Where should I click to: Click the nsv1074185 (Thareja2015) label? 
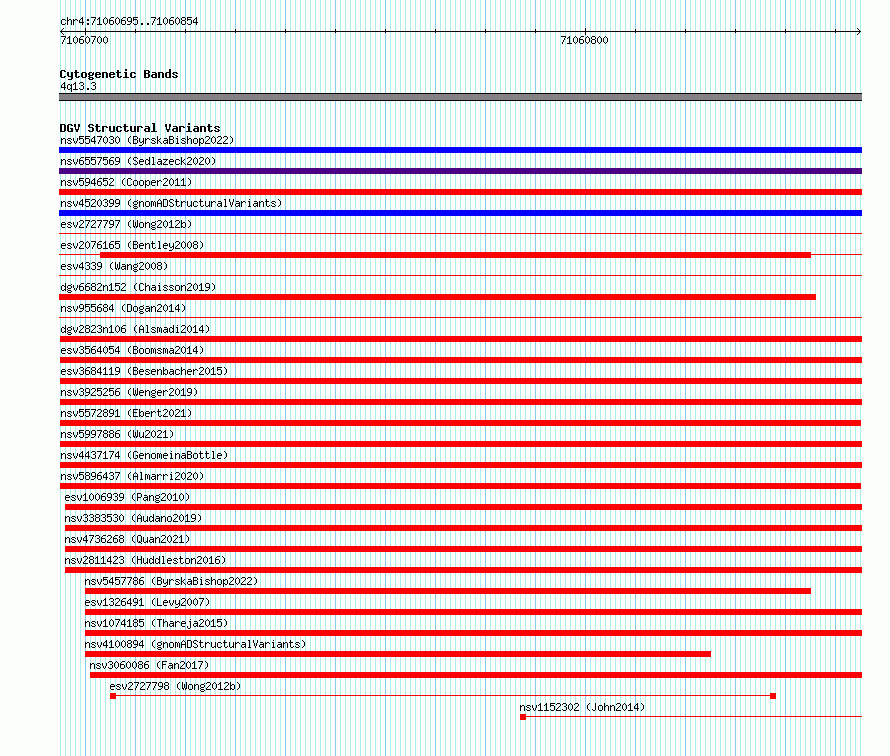[x=156, y=623]
